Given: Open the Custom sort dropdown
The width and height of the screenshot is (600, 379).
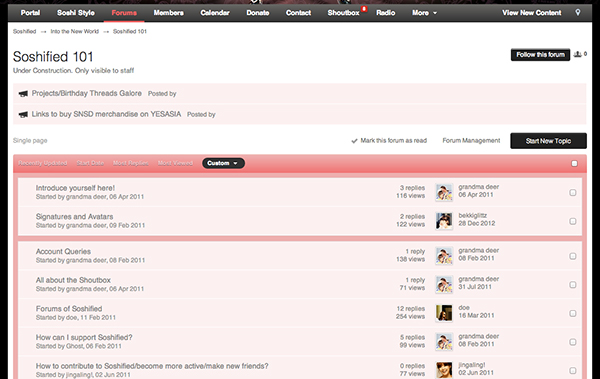Looking at the screenshot, I should point(223,163).
